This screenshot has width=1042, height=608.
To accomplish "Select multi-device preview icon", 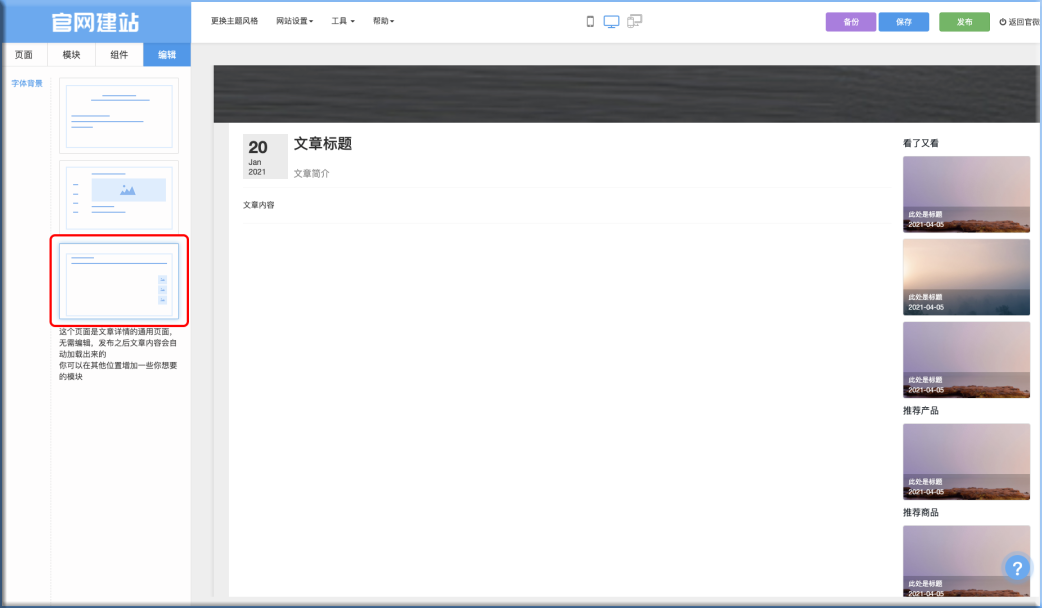I will (x=635, y=22).
